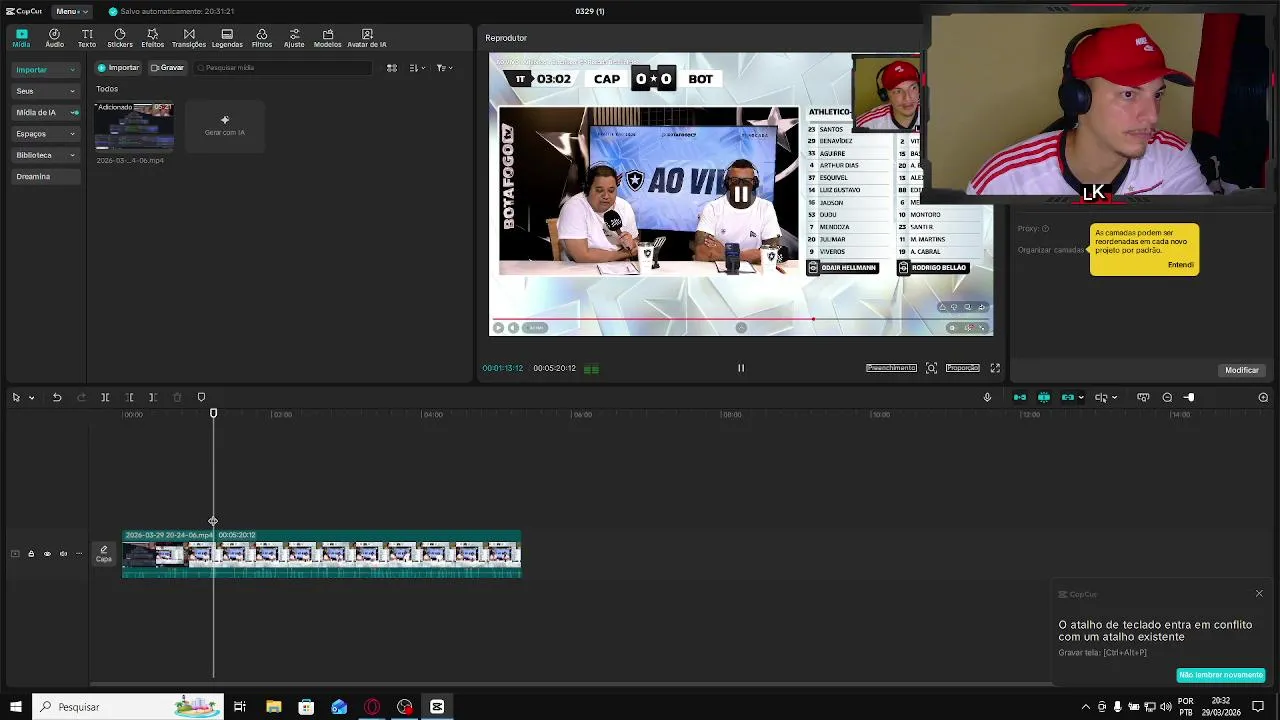
Task: Focus the Pesquisar mídia search field
Action: (x=282, y=68)
